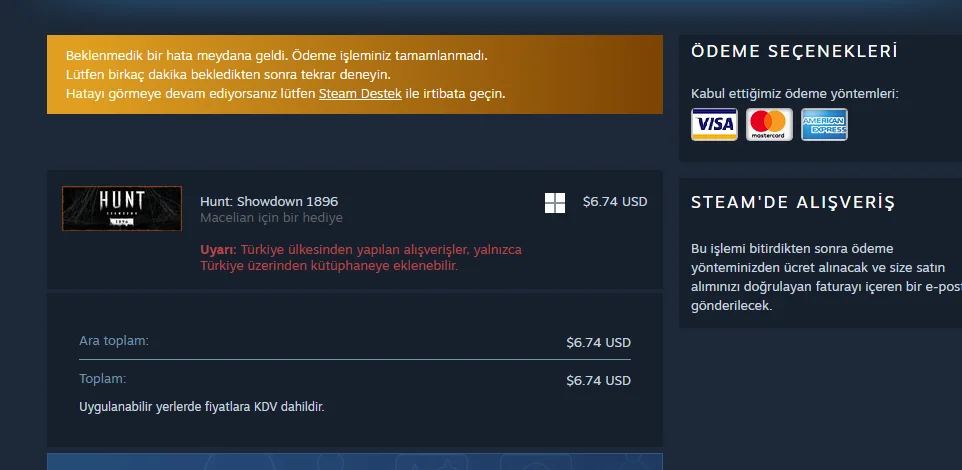Click the Hunt: Showdown 1896 title
This screenshot has height=470, width=962.
[269, 201]
